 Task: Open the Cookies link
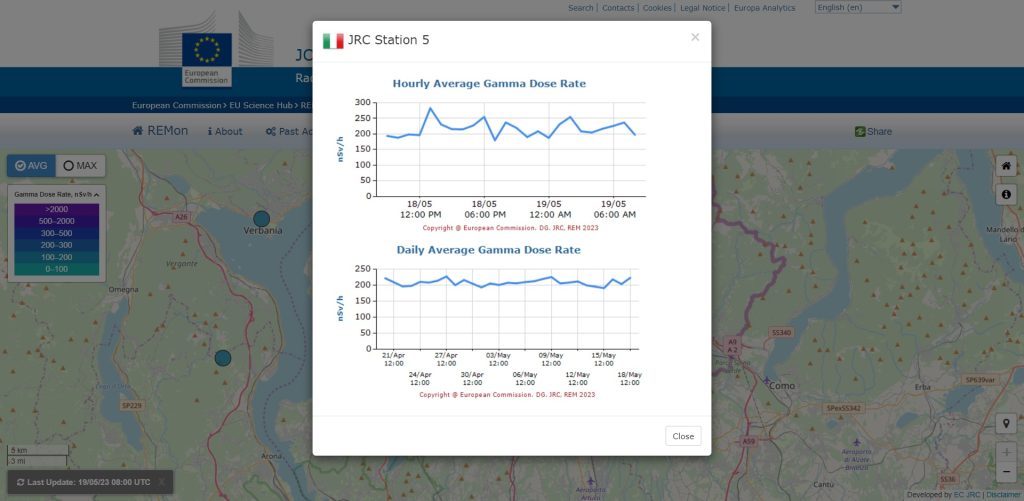tap(657, 8)
